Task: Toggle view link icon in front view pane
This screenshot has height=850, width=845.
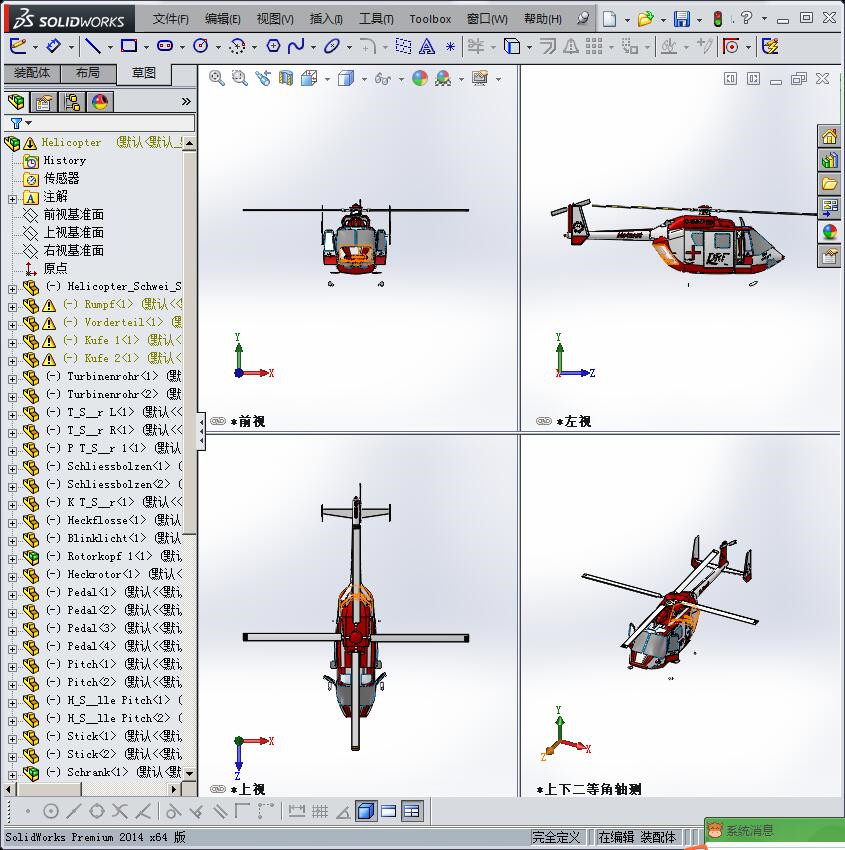Action: coord(218,421)
